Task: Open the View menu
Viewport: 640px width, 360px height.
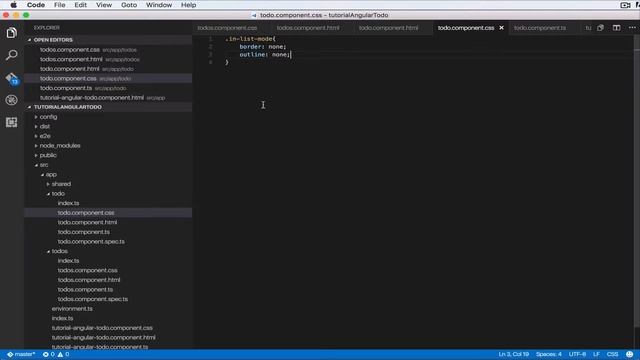Action: tap(104, 5)
